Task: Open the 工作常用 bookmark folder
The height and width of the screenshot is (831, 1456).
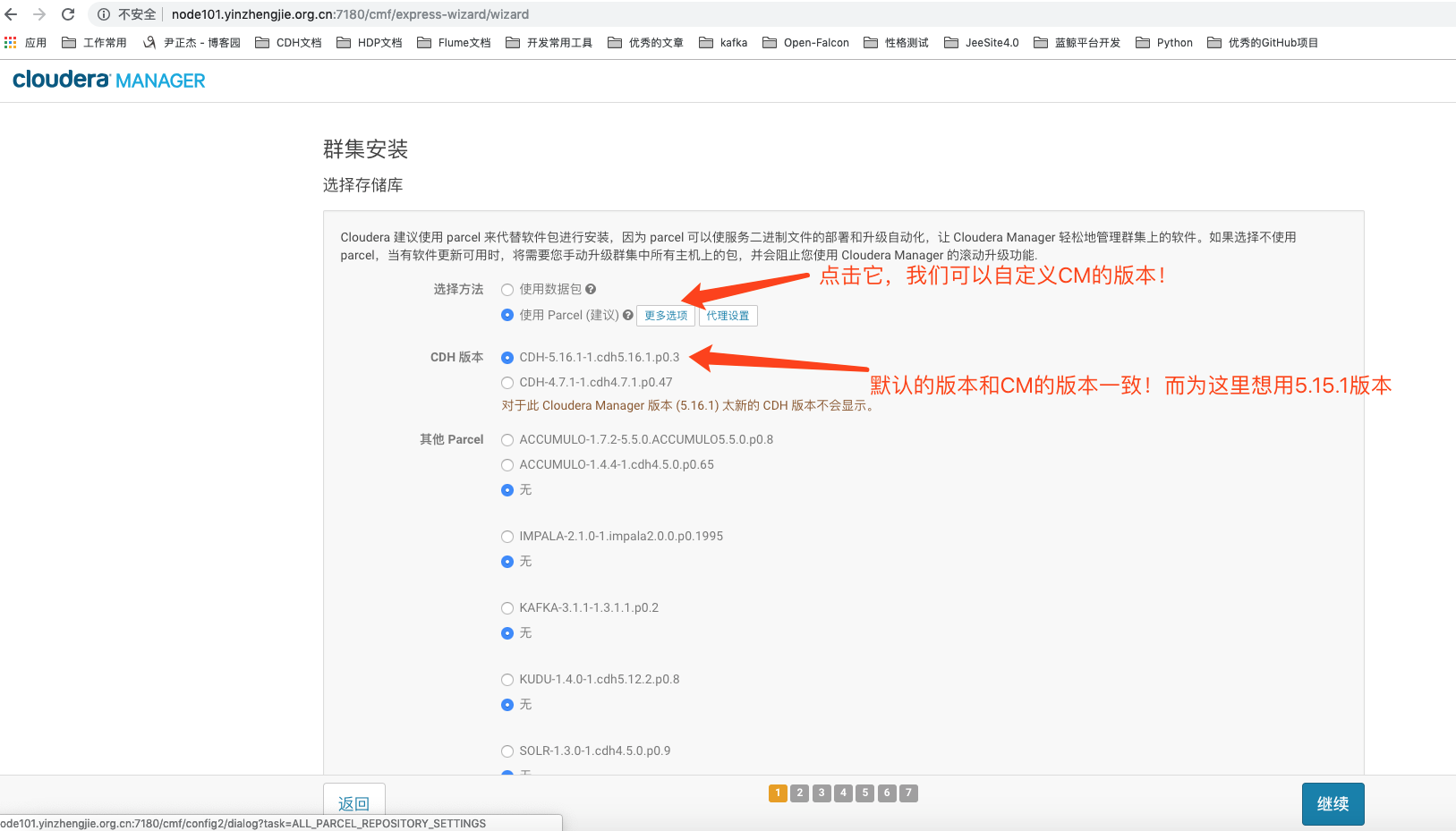Action: pyautogui.click(x=93, y=42)
